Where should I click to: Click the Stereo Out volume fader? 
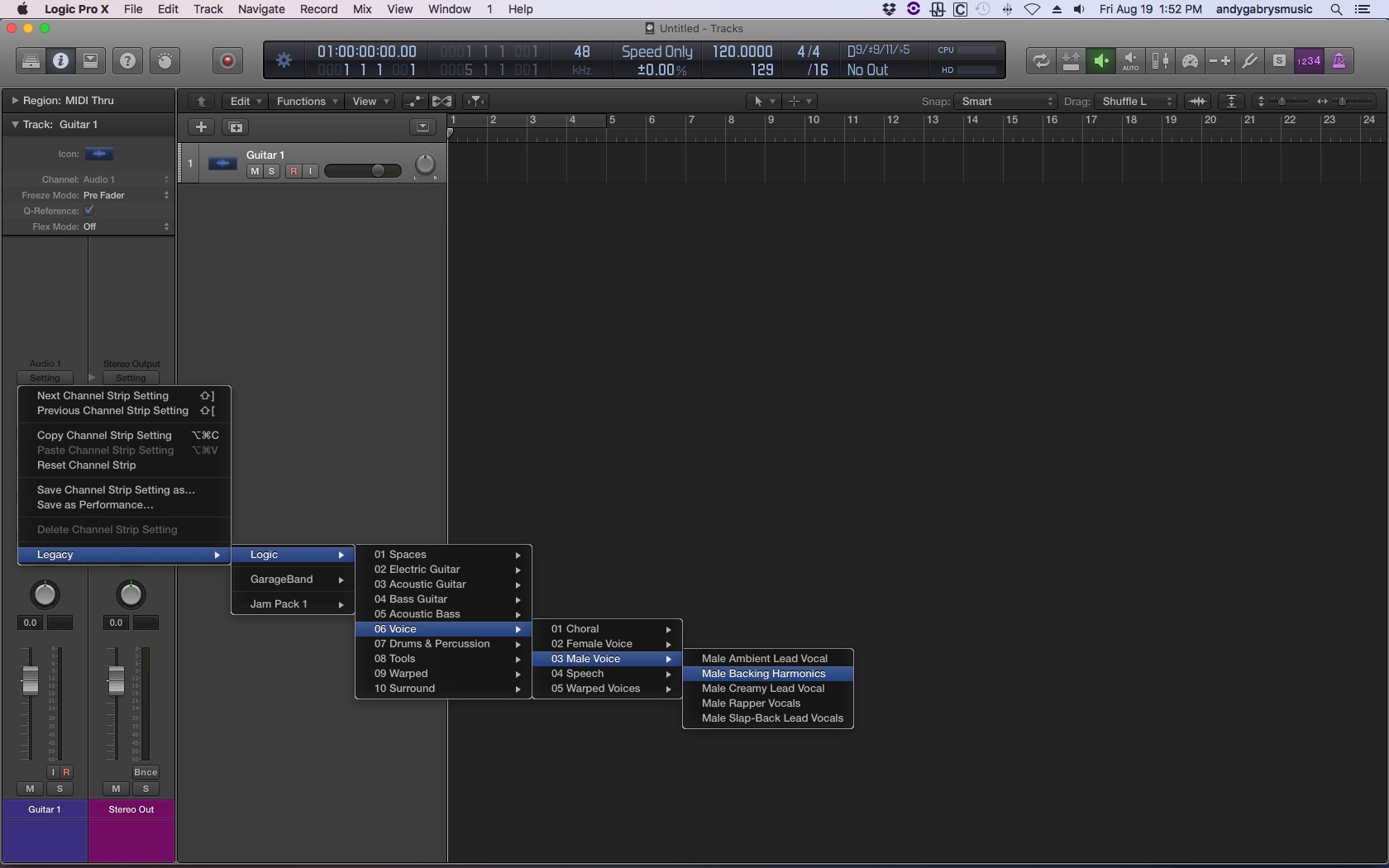tap(116, 680)
